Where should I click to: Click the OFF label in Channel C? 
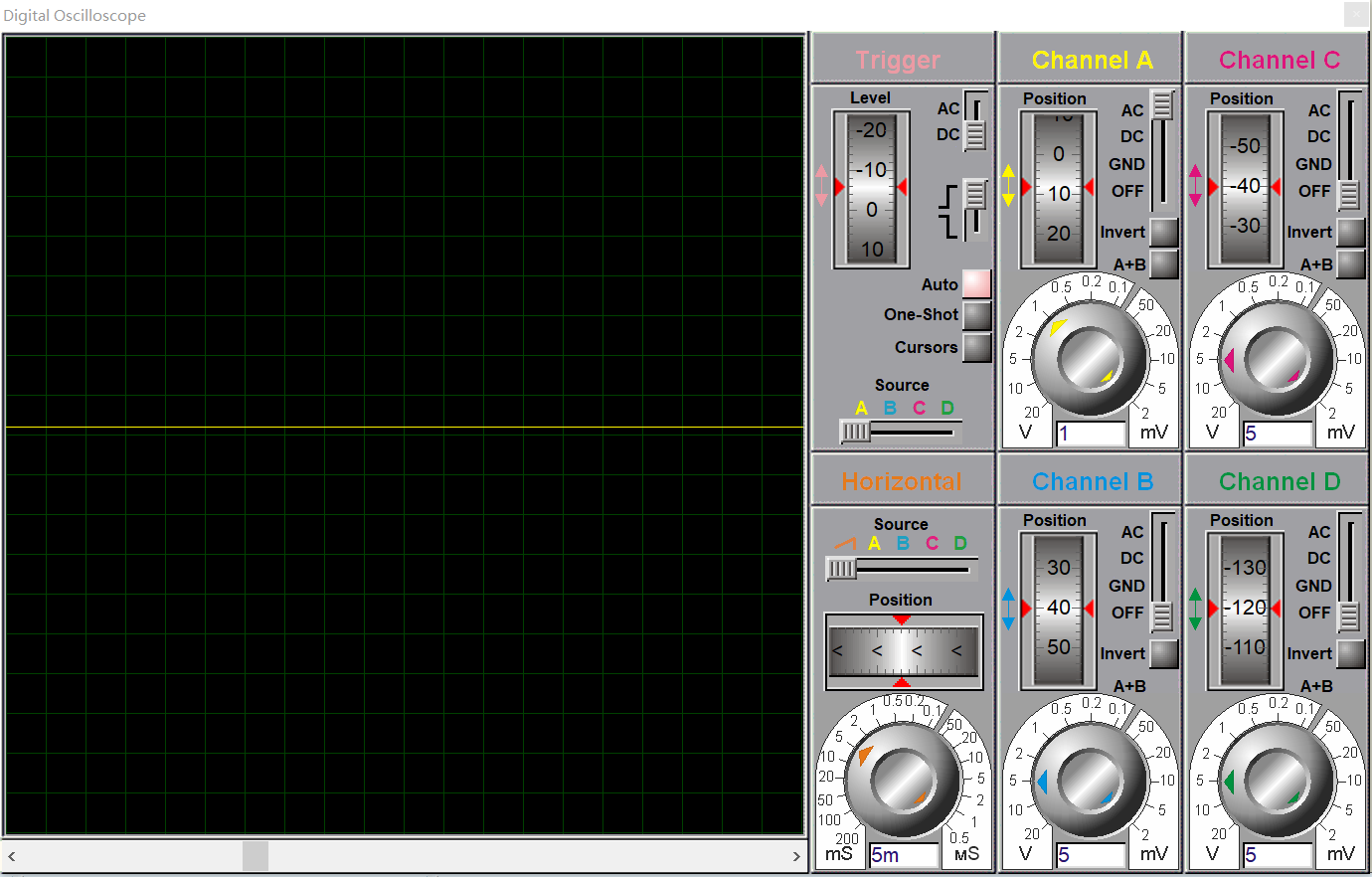point(1314,191)
